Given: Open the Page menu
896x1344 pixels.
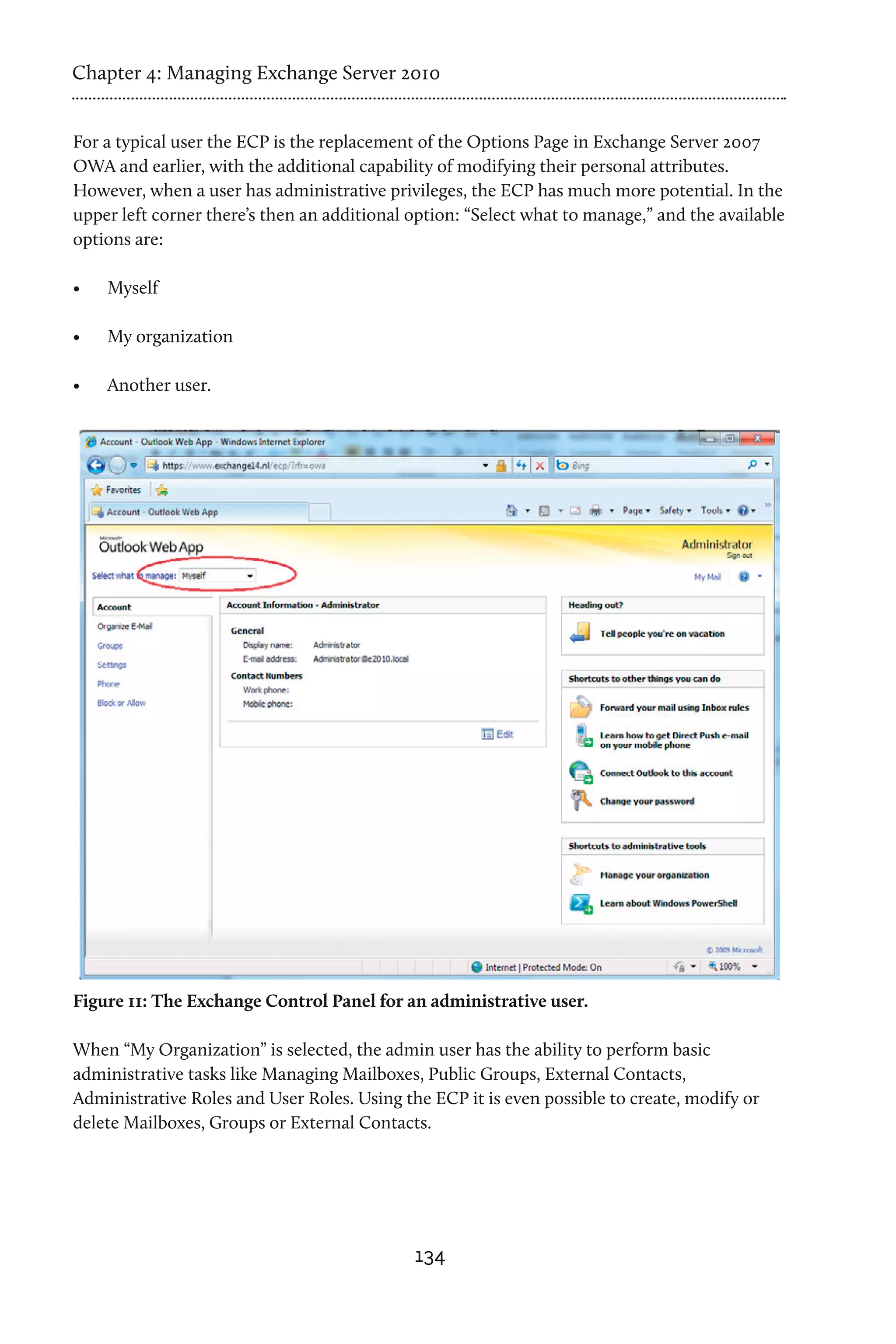Looking at the screenshot, I should point(636,511).
